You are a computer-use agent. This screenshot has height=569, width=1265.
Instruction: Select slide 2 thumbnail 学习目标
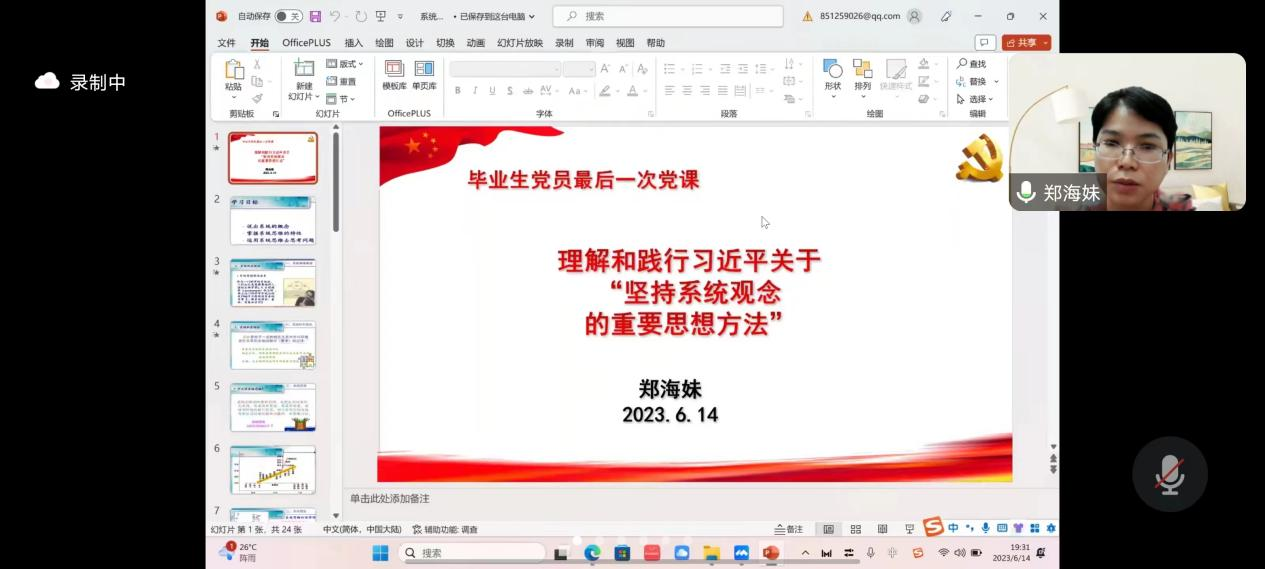coord(272,220)
